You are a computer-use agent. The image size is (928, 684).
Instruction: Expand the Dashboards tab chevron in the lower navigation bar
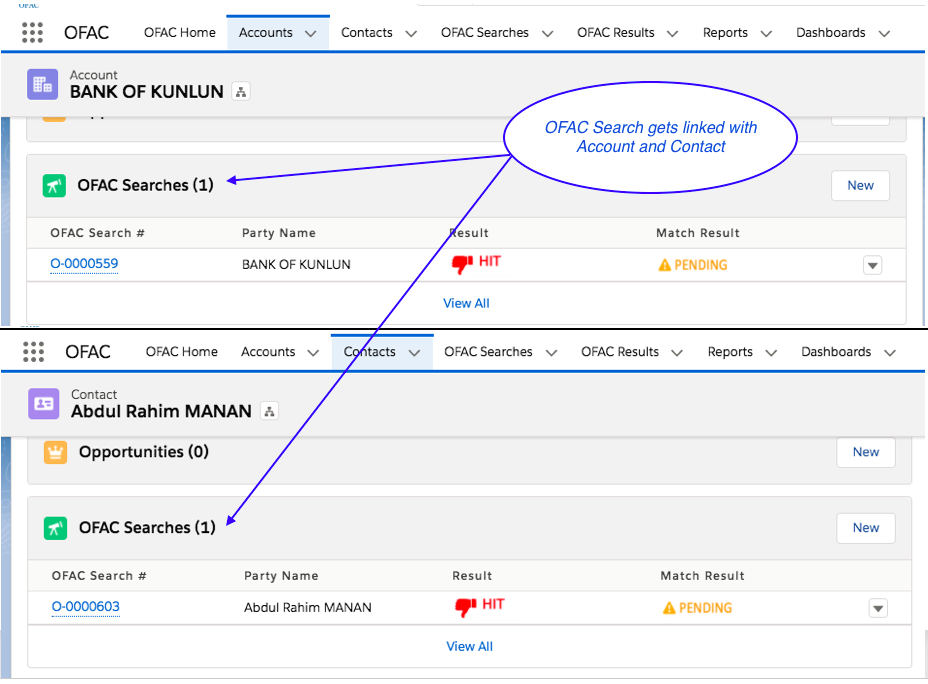890,353
